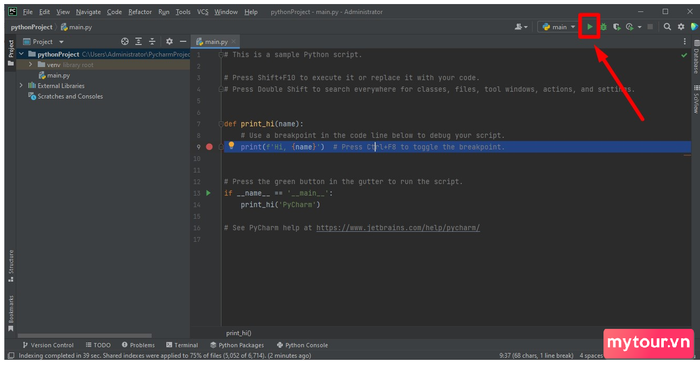Open Problems tool window
The width and height of the screenshot is (700, 366).
138,345
